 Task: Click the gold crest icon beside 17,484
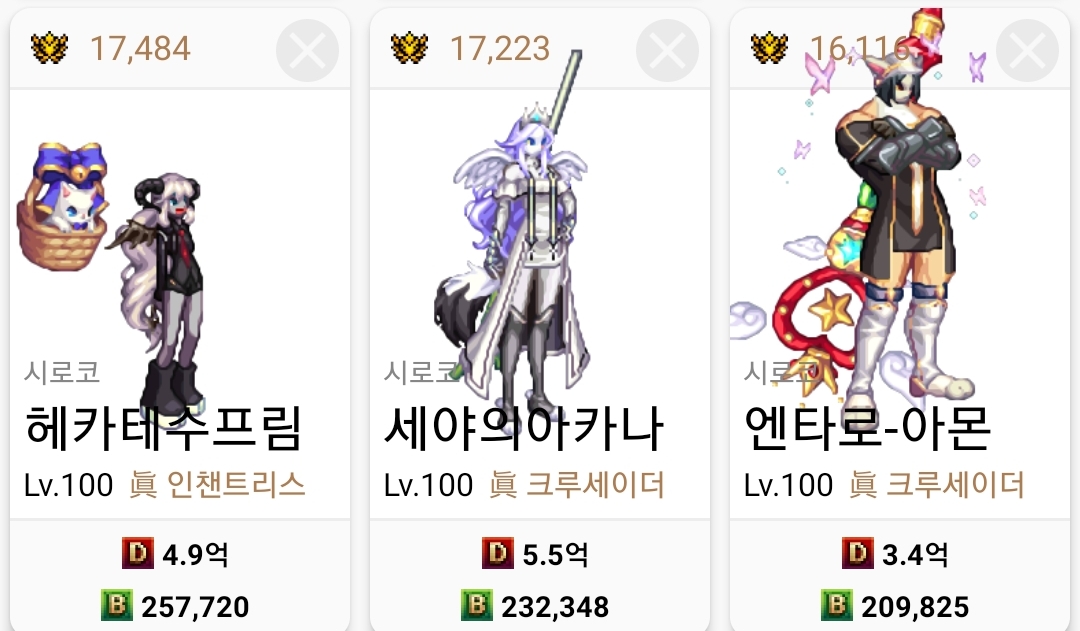point(50,49)
